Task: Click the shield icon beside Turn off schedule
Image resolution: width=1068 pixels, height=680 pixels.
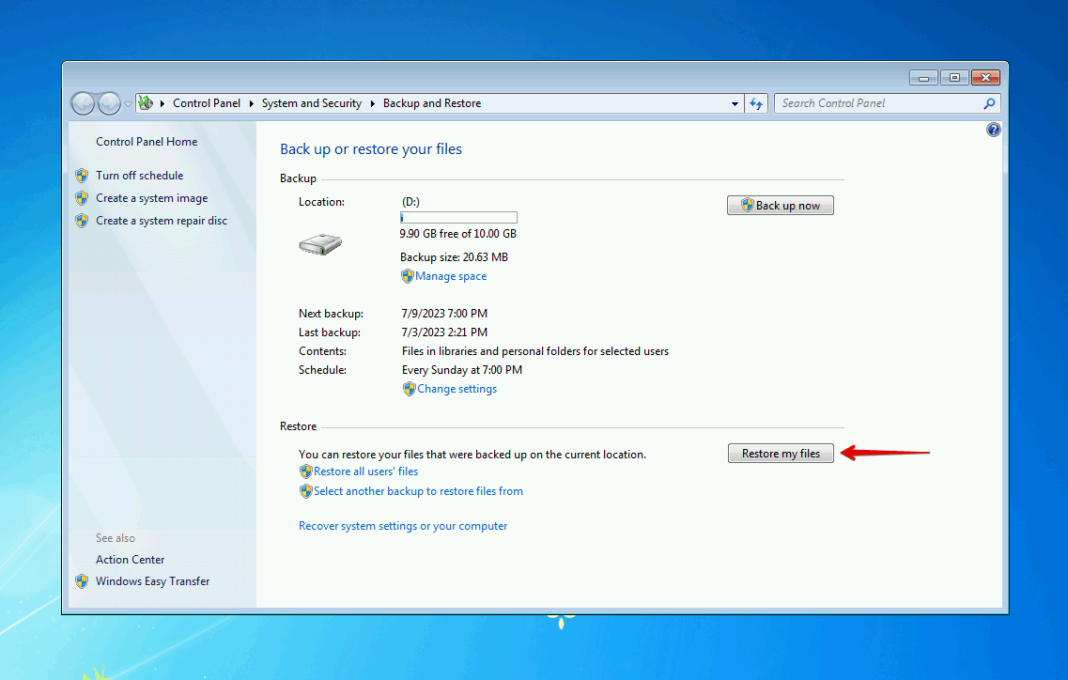Action: [81, 175]
